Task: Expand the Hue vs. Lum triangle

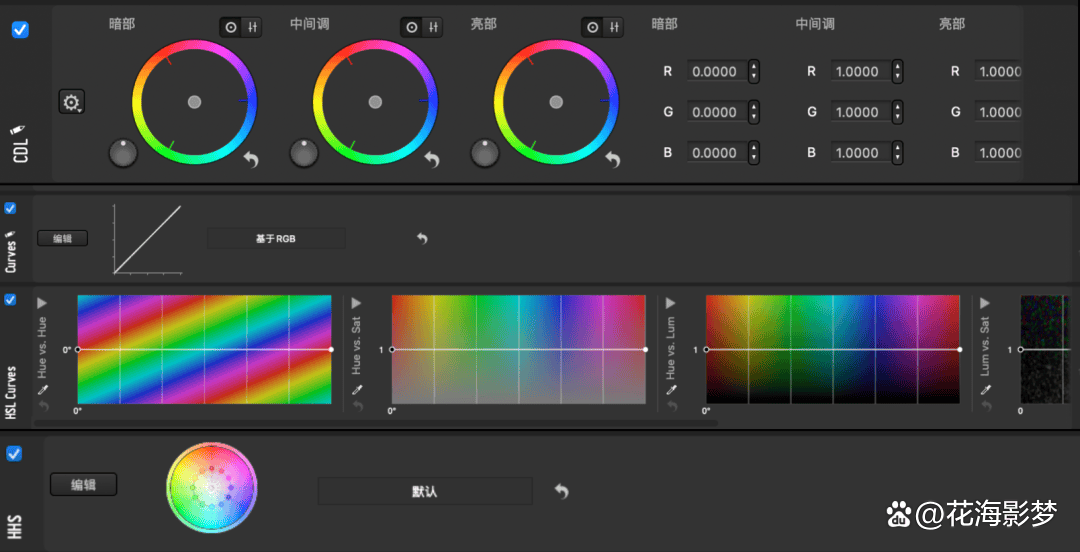Action: click(671, 303)
